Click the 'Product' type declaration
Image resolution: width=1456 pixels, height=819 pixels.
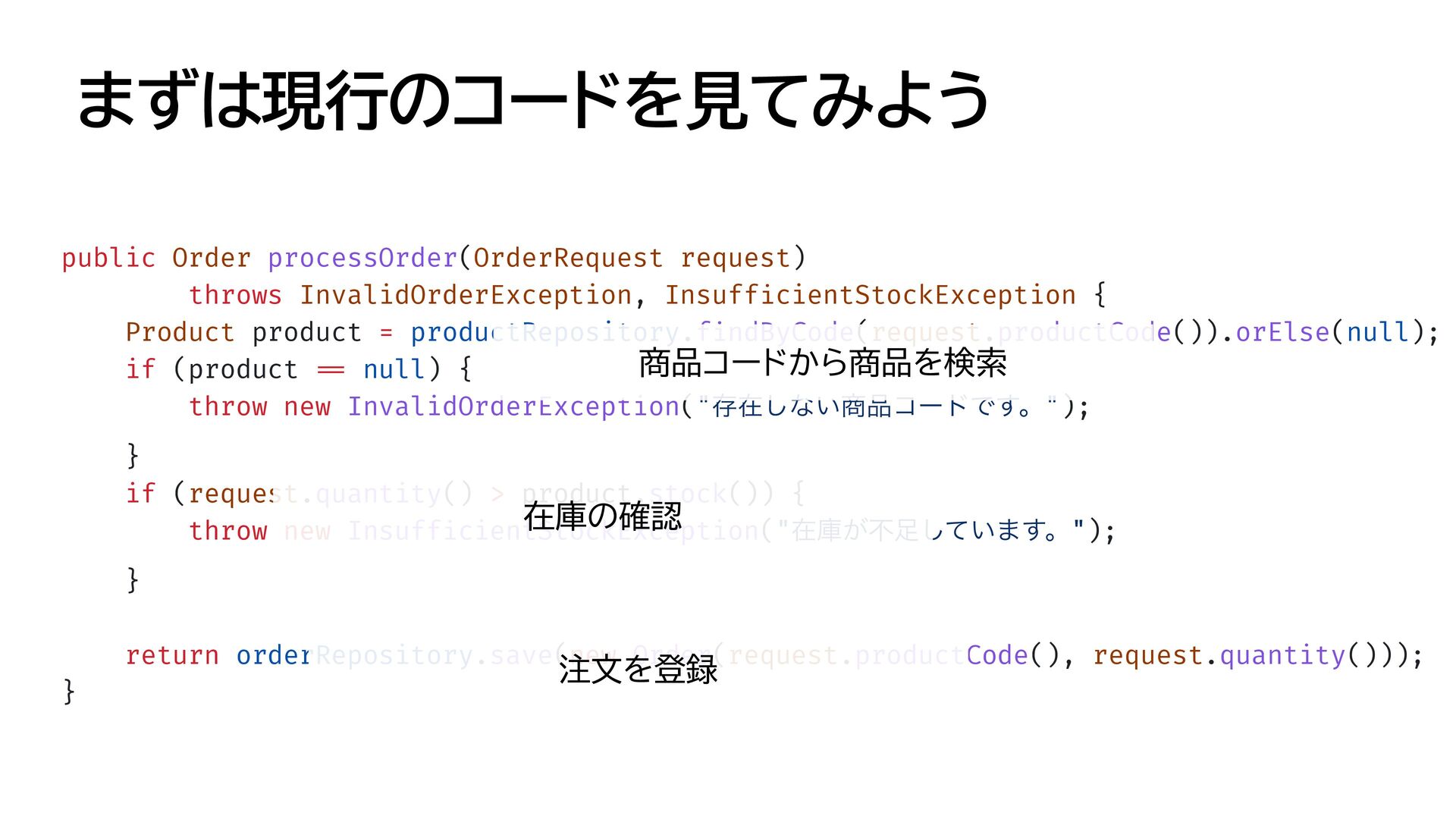click(x=180, y=332)
